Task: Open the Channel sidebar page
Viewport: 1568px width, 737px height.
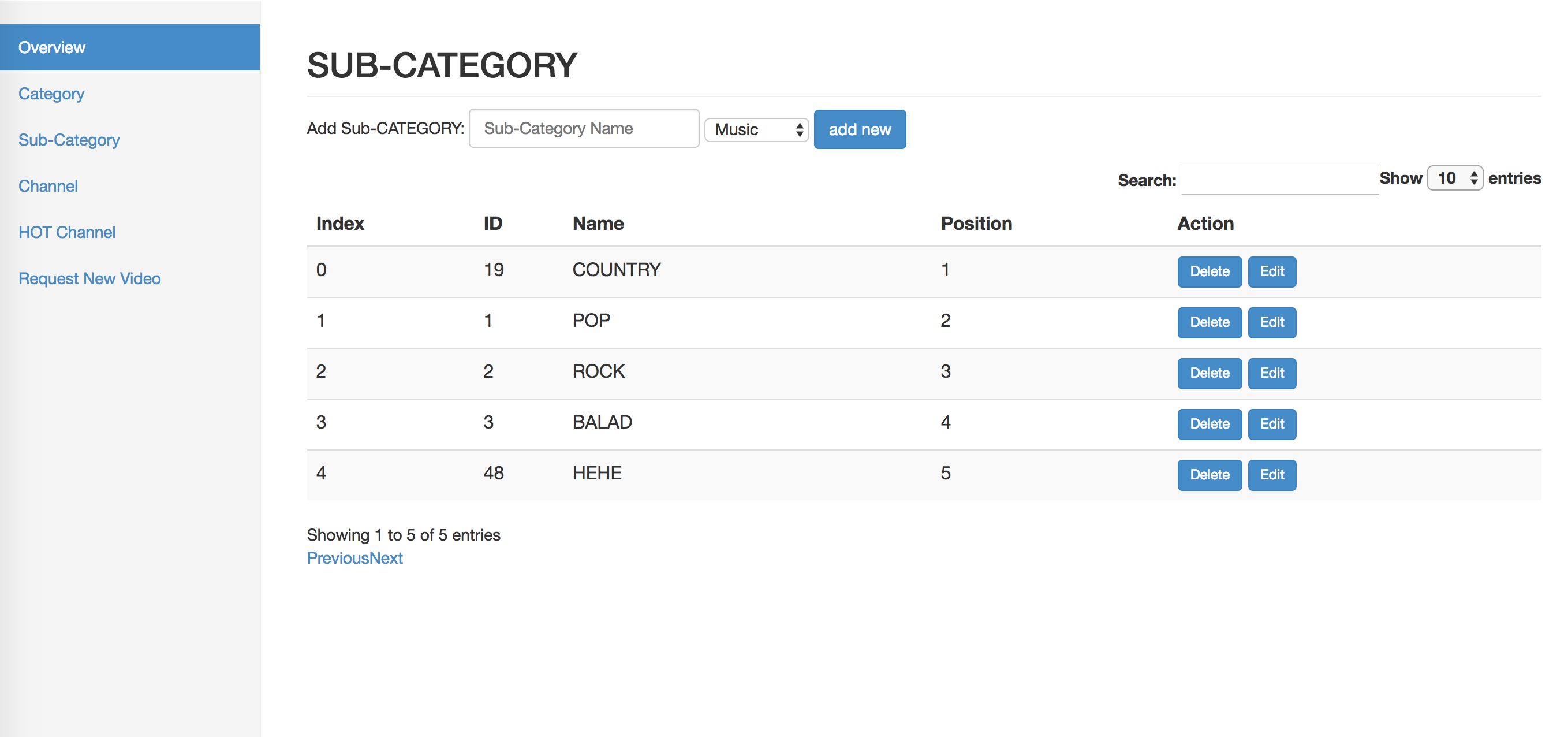Action: tap(48, 187)
